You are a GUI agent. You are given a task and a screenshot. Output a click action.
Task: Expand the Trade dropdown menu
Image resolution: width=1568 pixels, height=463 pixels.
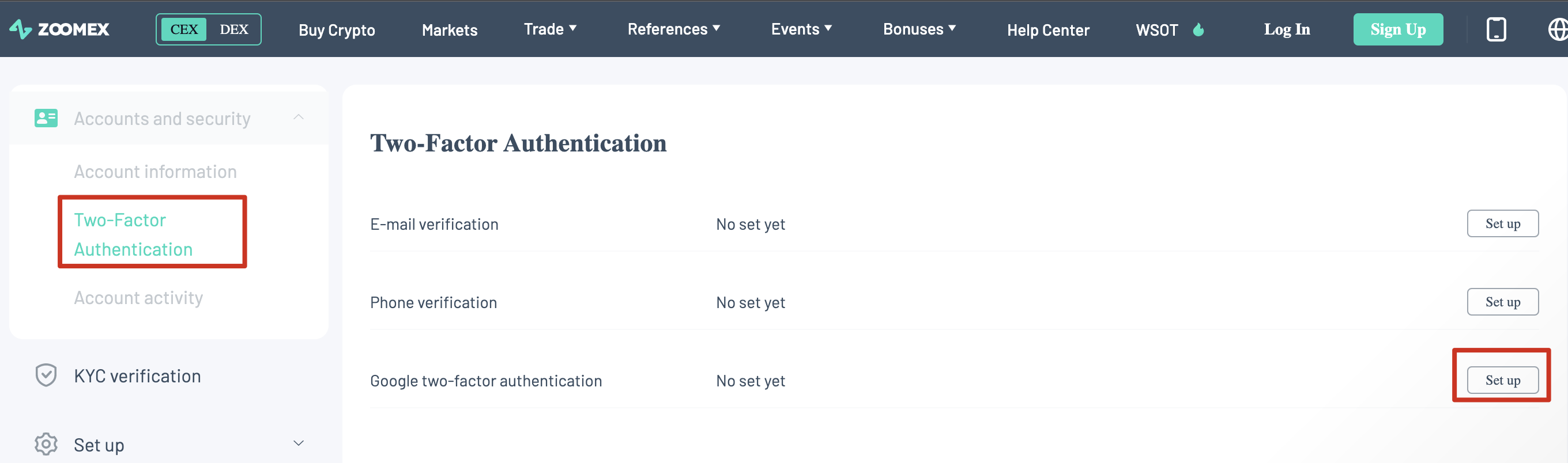551,29
